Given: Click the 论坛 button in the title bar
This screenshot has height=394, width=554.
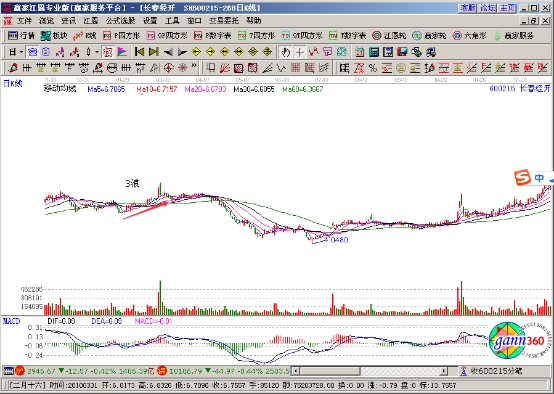Looking at the screenshot, I should pos(488,8).
